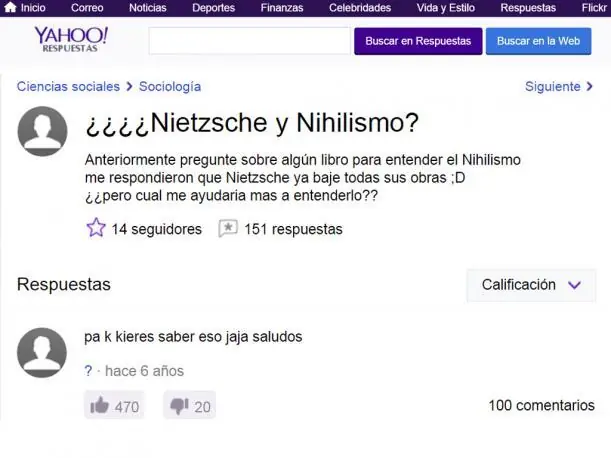Click the home icon beside Inicio

pos(10,7)
